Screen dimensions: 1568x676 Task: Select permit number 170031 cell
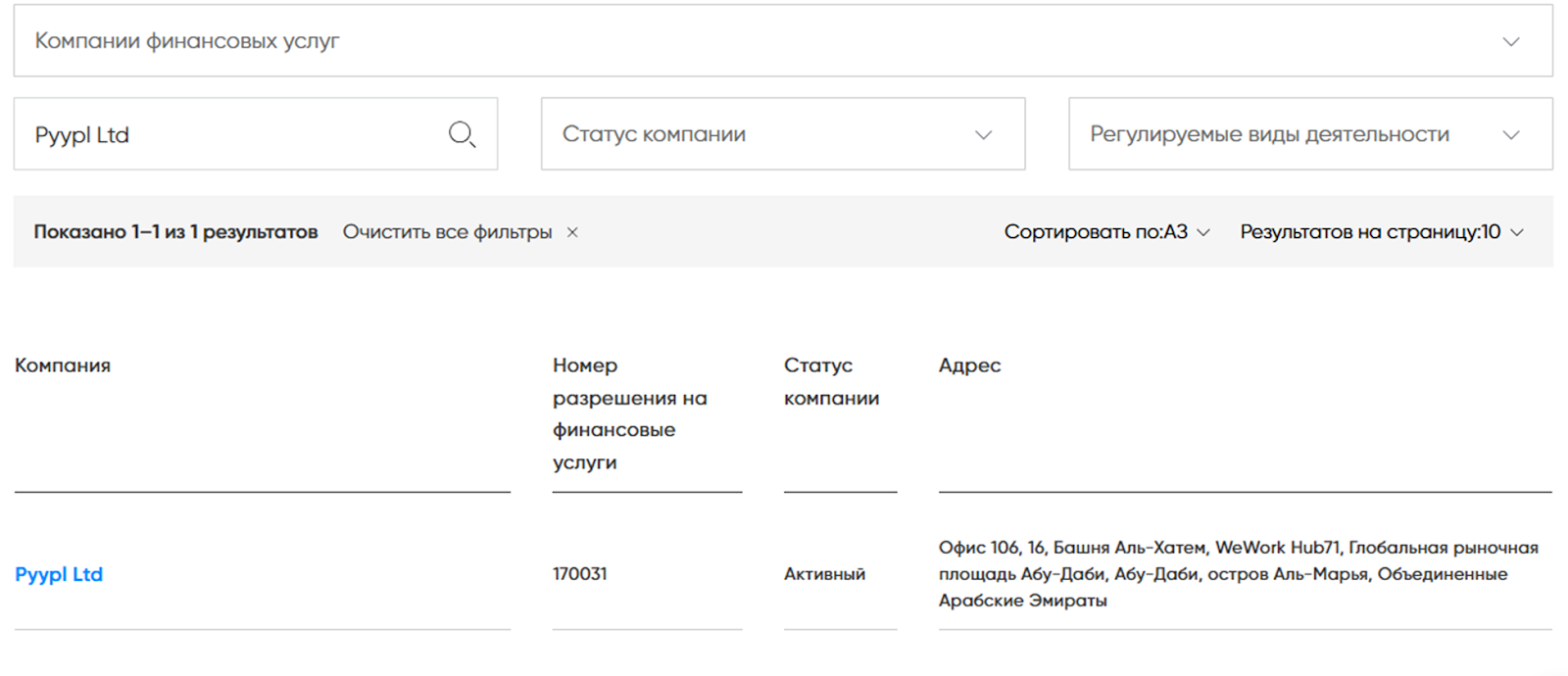pyautogui.click(x=580, y=574)
